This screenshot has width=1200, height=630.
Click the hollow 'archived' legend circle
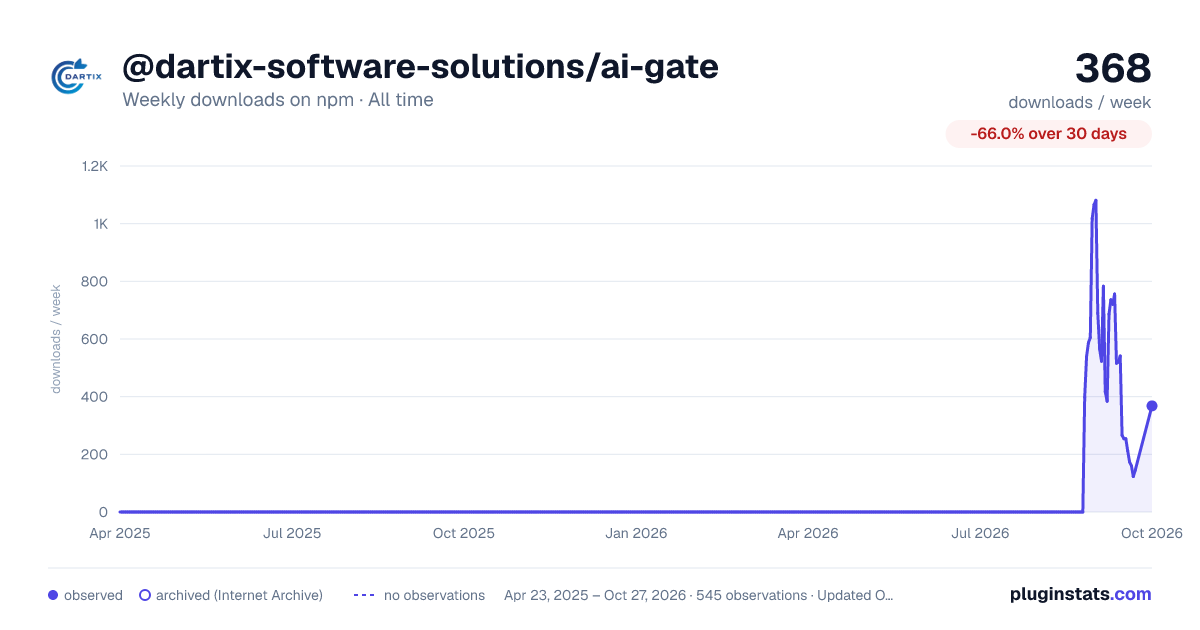[144, 595]
